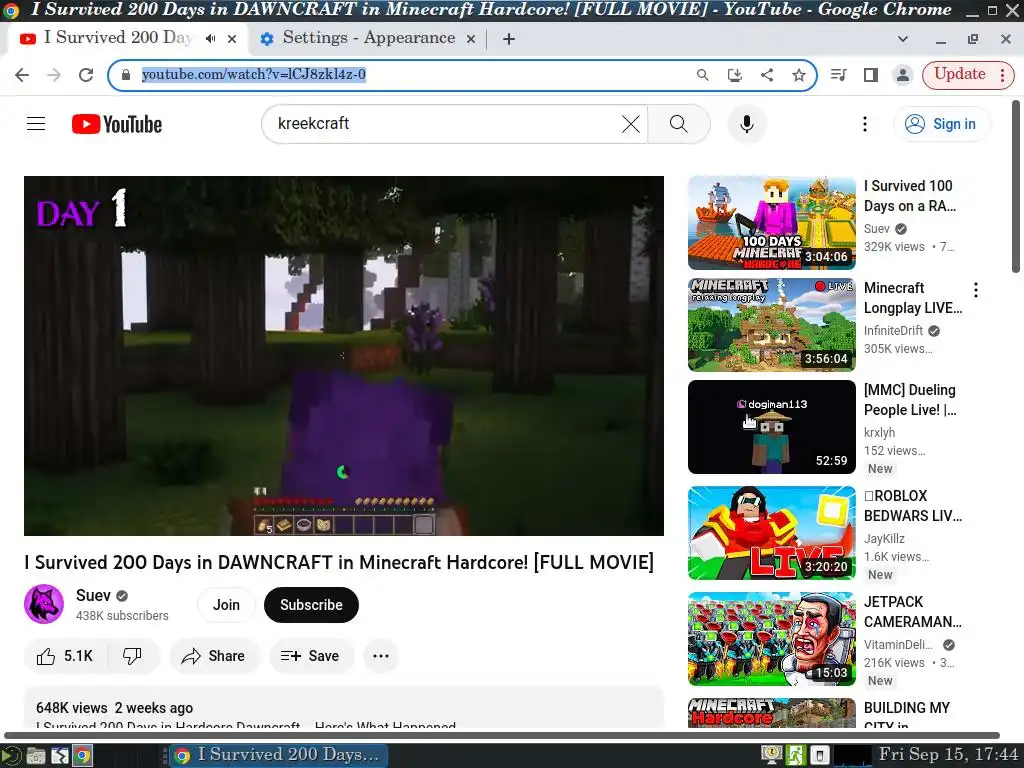Open the media controls icon in toolbar
1024x768 pixels.
[x=839, y=75]
